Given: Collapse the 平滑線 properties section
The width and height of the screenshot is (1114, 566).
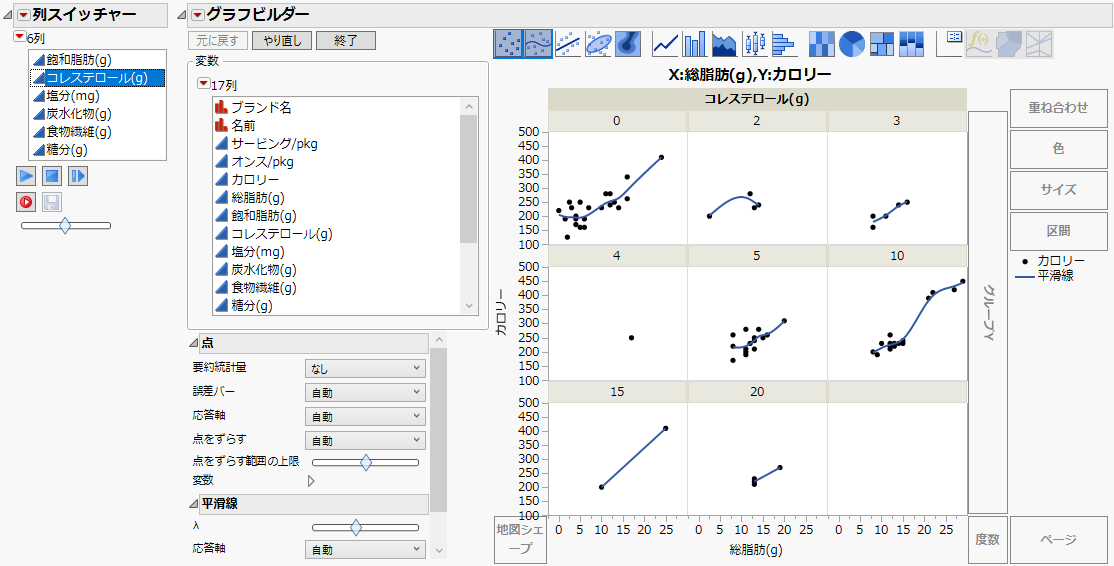Looking at the screenshot, I should click(x=194, y=504).
